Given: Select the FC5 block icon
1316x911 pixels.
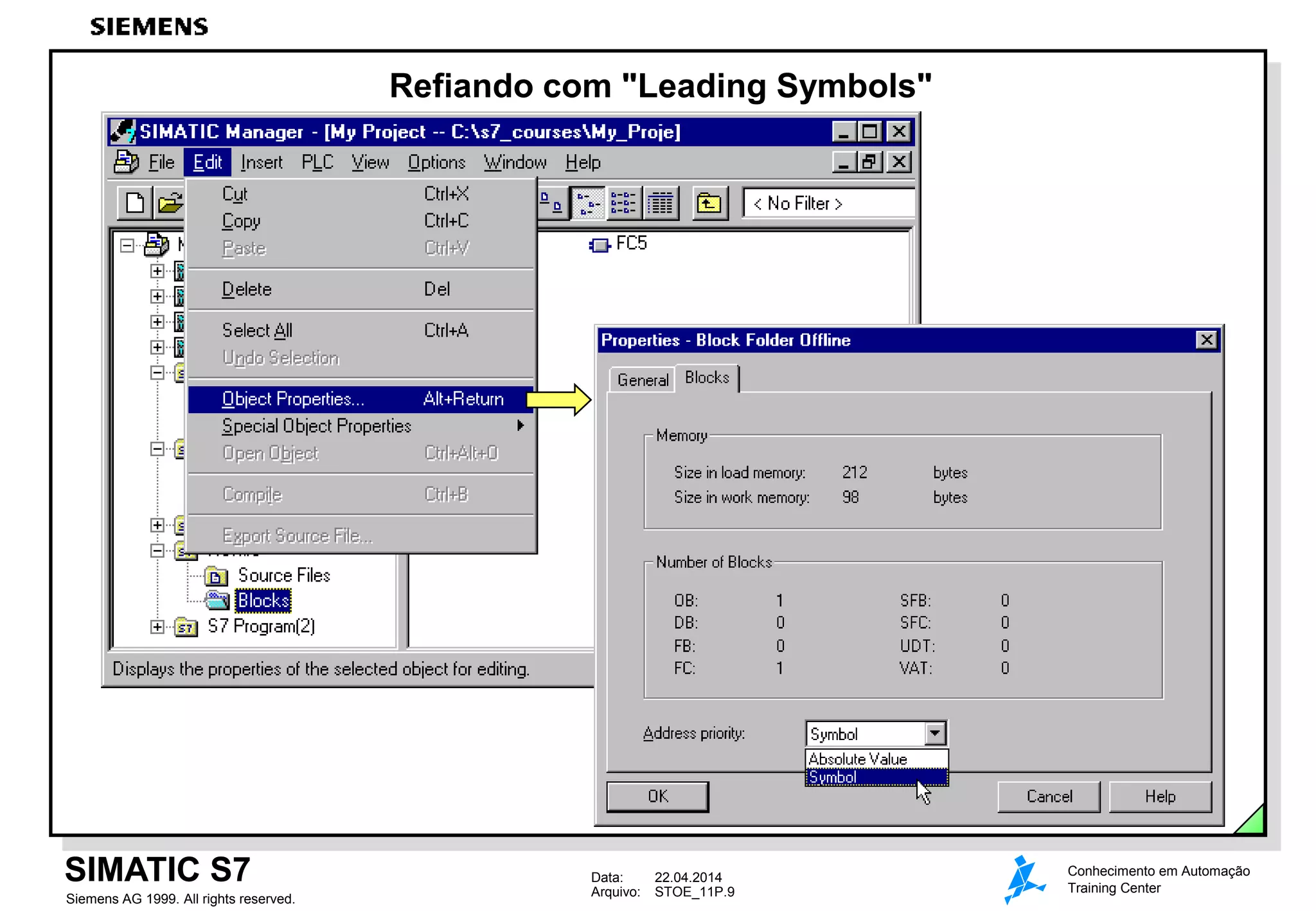Looking at the screenshot, I should tap(599, 245).
